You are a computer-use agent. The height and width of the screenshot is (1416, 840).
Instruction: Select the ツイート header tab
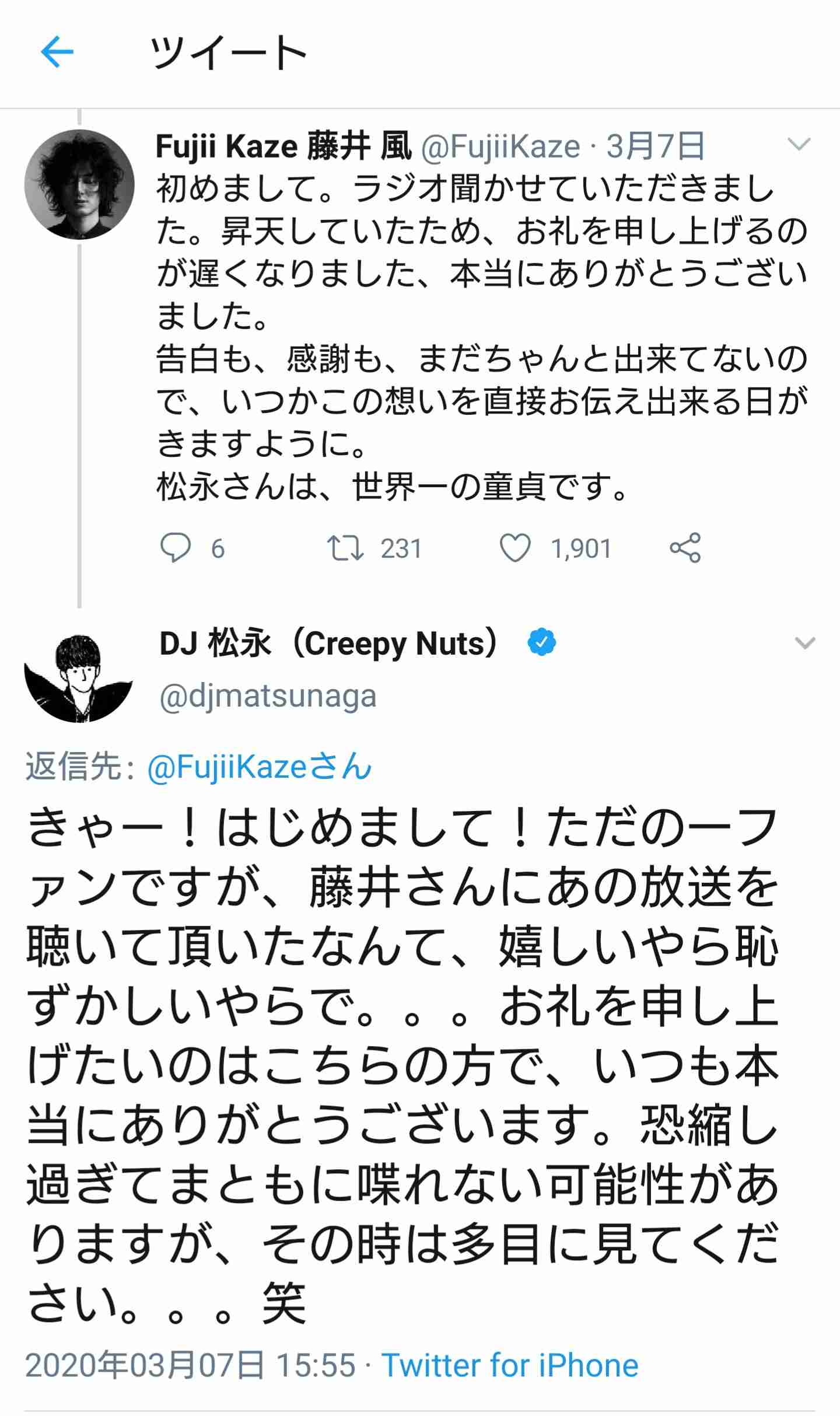click(x=228, y=53)
